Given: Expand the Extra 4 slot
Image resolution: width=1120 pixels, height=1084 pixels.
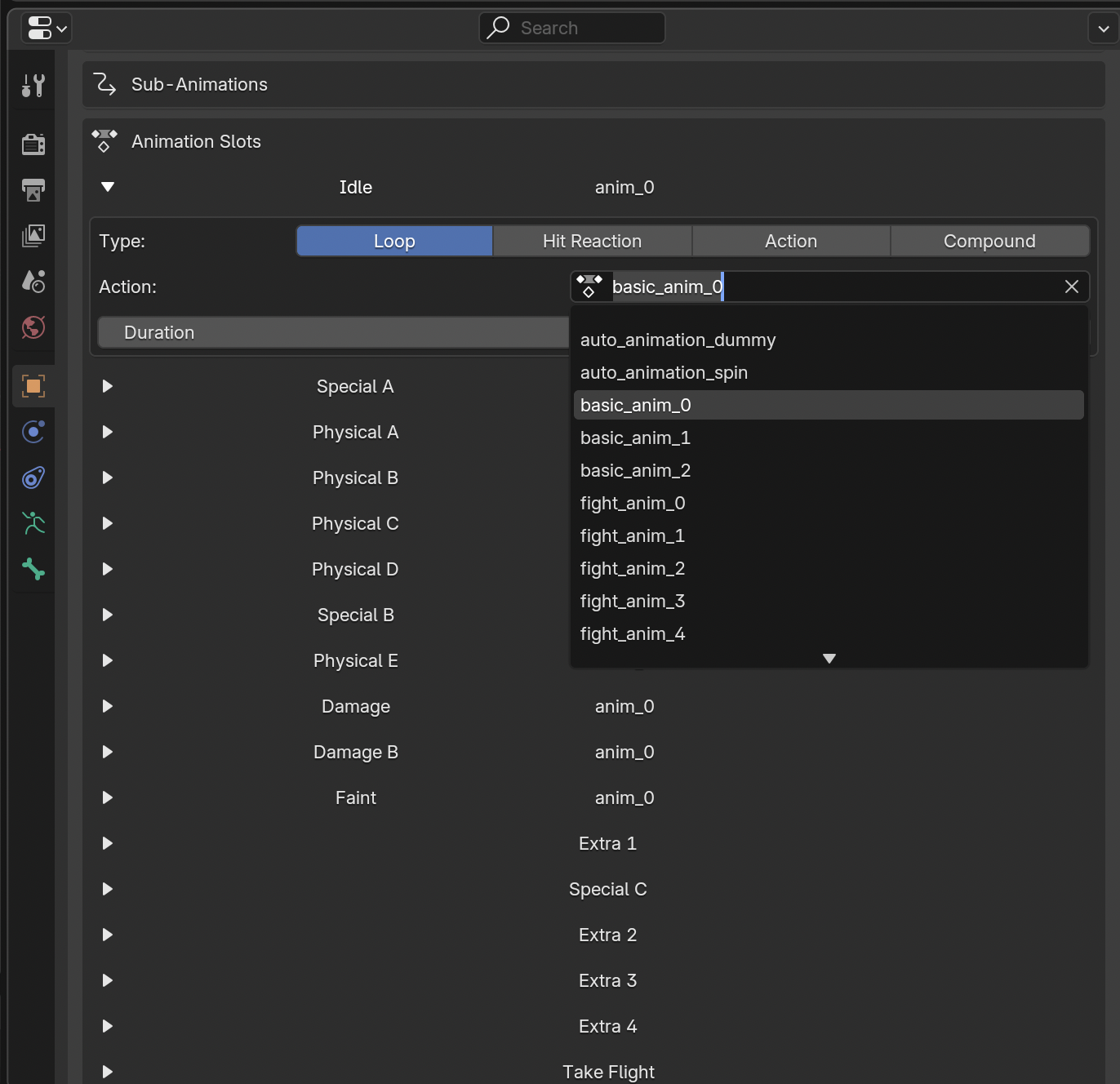Looking at the screenshot, I should click(x=108, y=1026).
